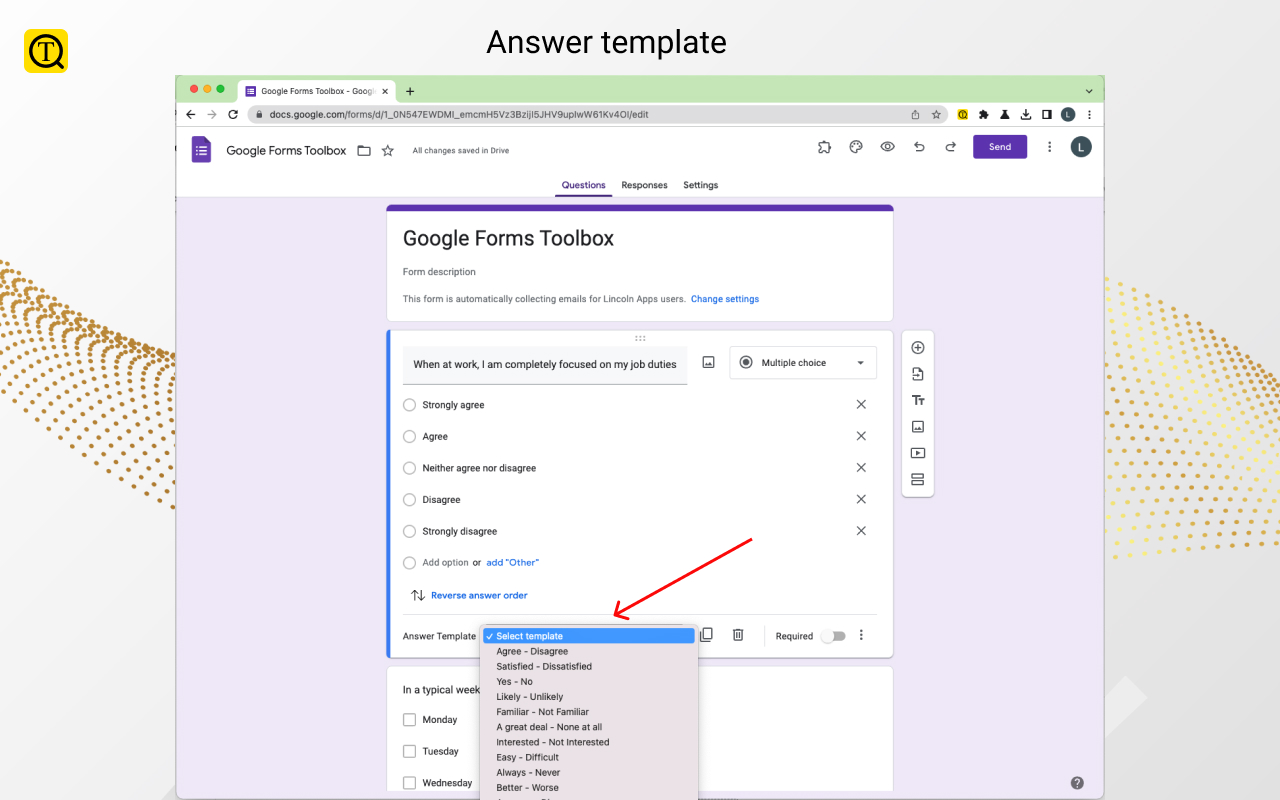Open the three-dot menu next to Send
1280x800 pixels.
pos(1049,147)
